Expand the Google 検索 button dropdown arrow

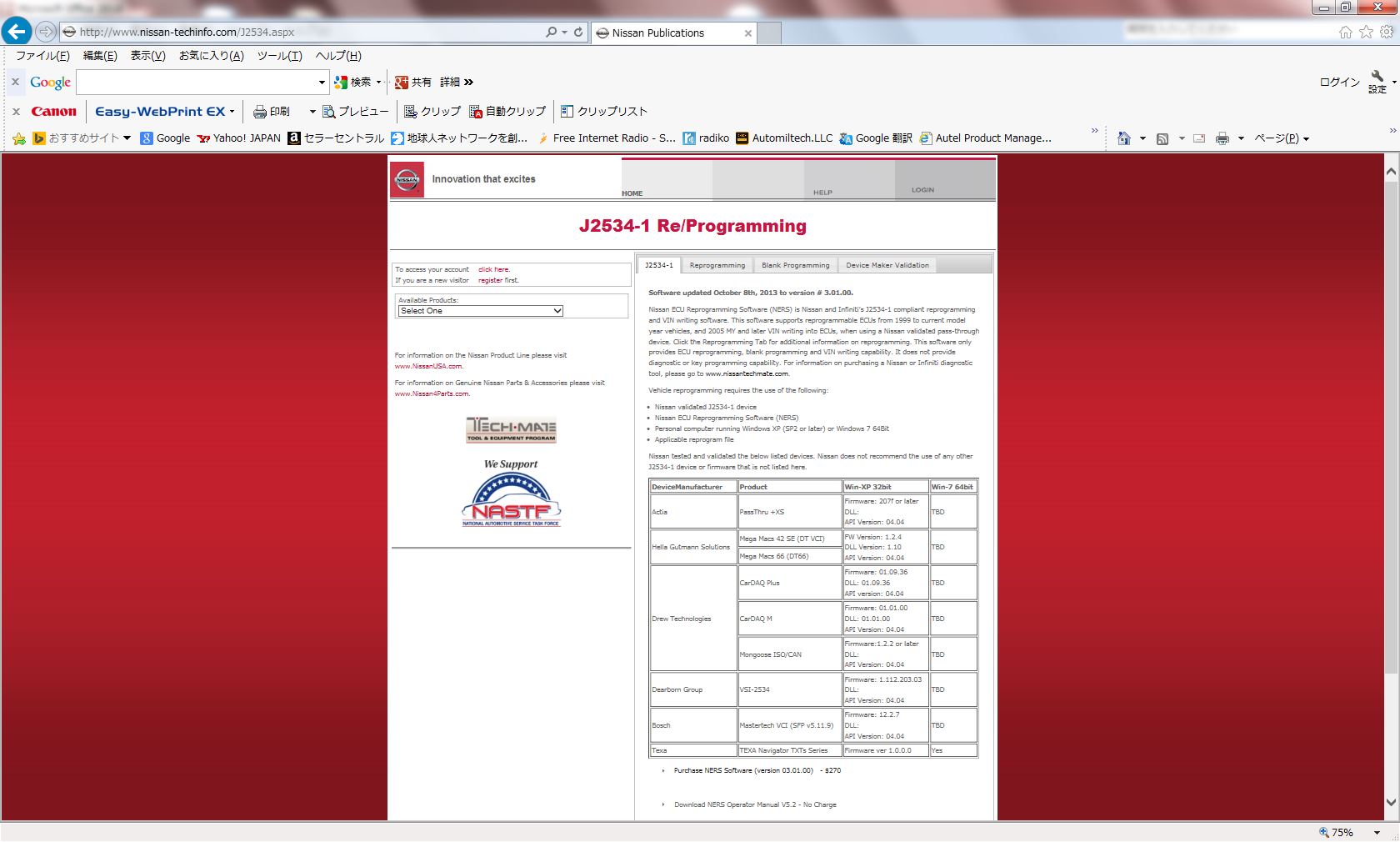(x=378, y=82)
